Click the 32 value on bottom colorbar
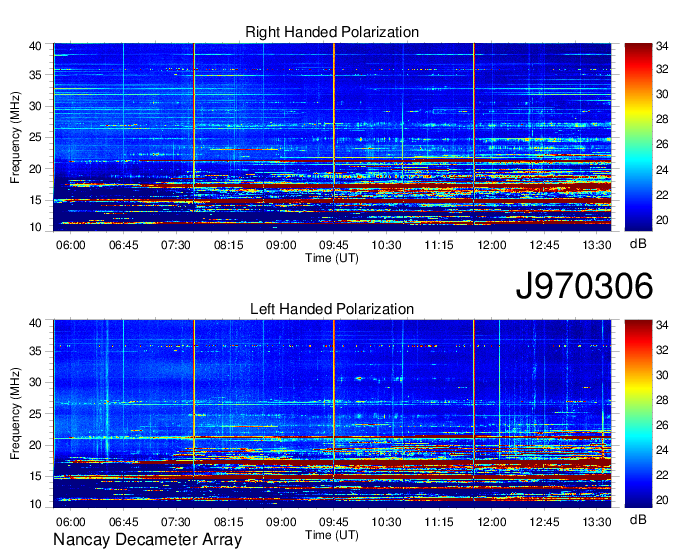Screen dimensions: 680x552 (662, 349)
